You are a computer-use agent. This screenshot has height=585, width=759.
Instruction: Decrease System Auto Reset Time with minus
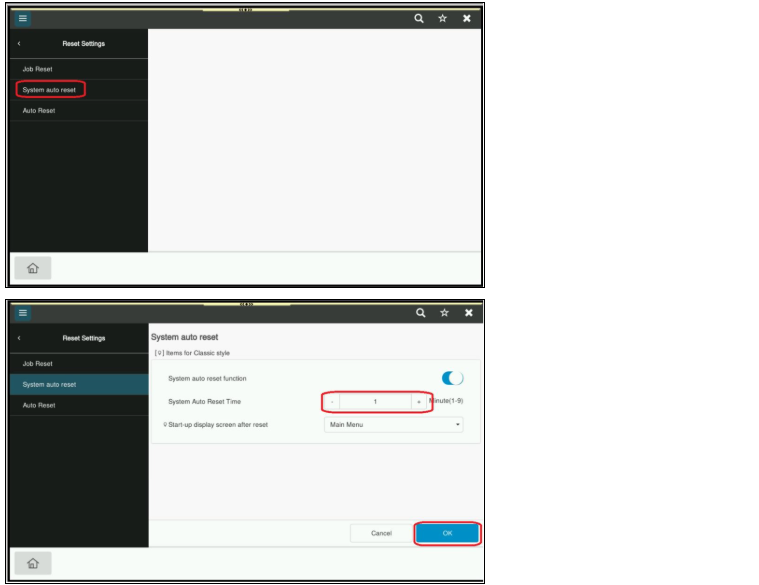(x=332, y=402)
